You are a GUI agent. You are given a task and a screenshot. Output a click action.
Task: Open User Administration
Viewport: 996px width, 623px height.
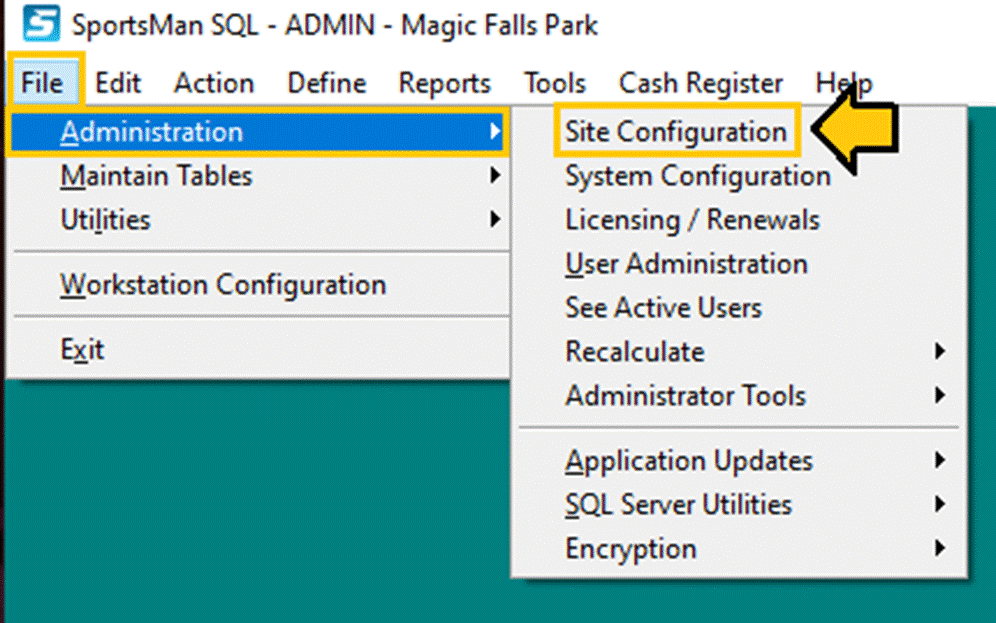point(686,264)
